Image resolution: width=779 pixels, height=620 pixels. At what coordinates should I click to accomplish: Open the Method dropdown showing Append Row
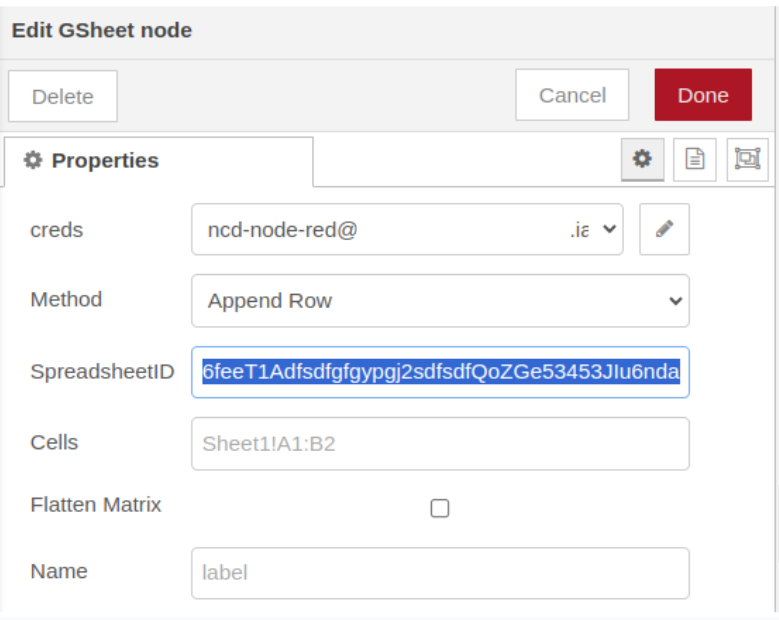(440, 301)
